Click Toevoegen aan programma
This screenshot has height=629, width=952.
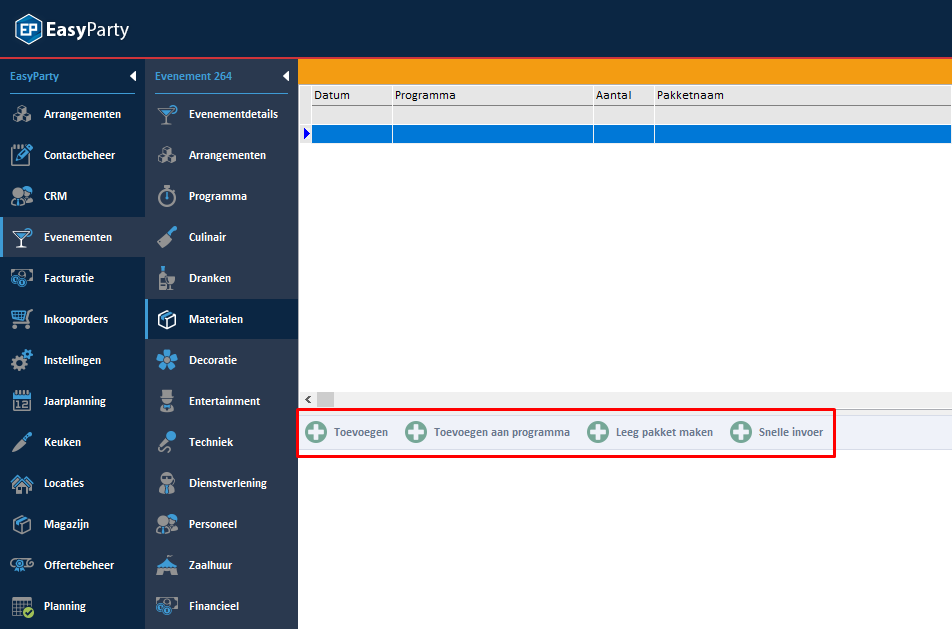click(x=488, y=432)
